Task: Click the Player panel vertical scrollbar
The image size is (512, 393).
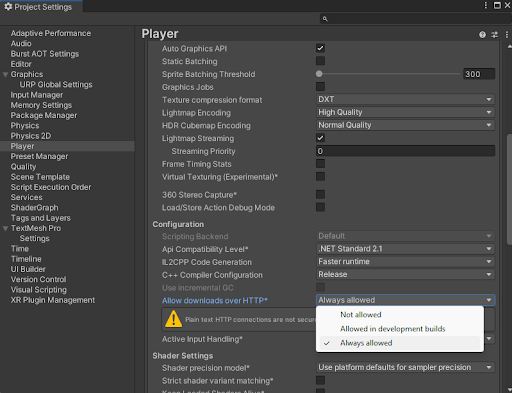Action: (509, 189)
